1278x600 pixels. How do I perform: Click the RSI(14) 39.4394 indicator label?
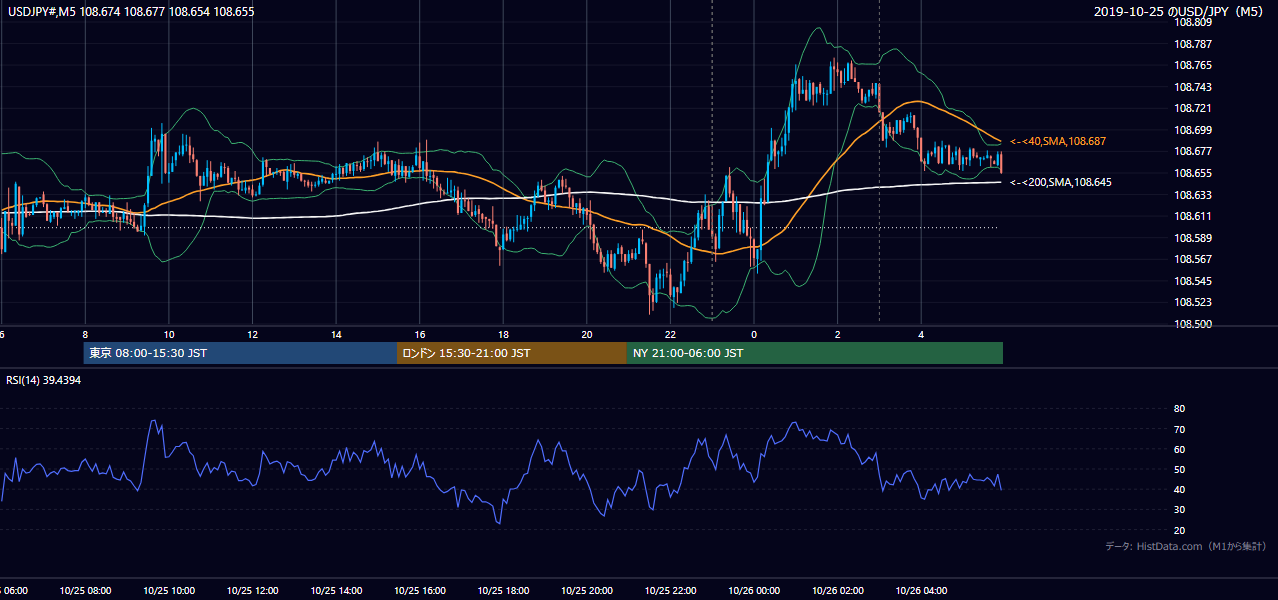(x=44, y=380)
